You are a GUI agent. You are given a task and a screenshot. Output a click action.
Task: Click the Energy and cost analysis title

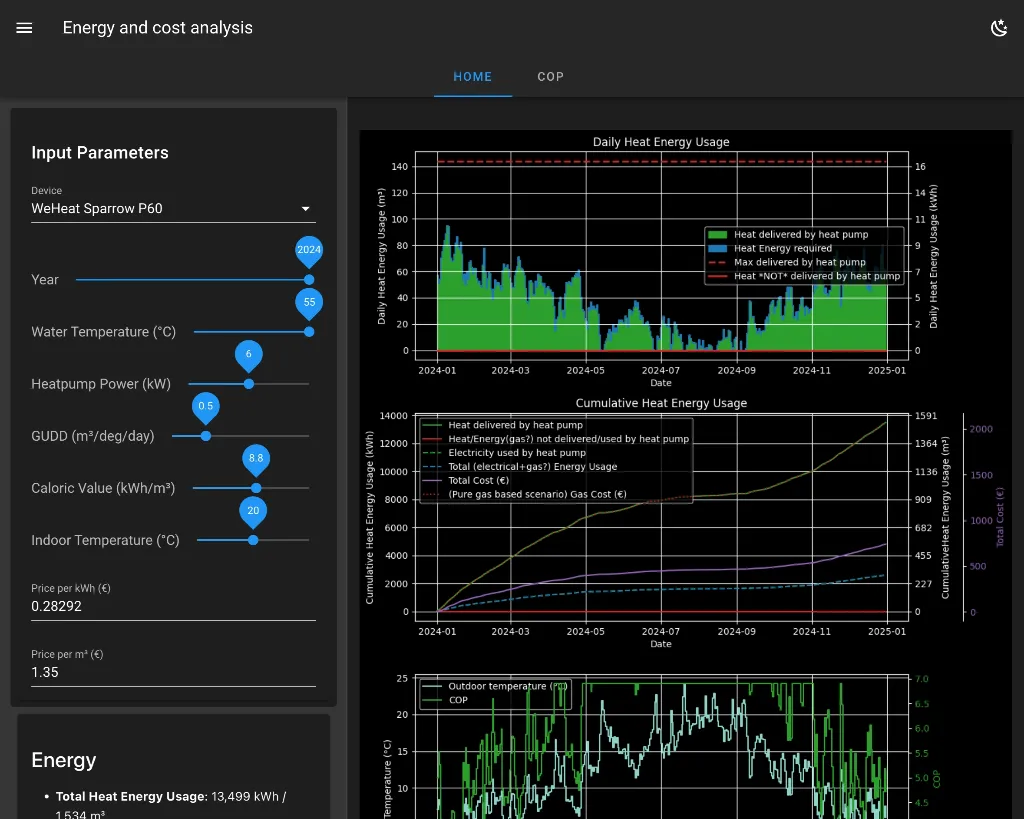coord(158,28)
